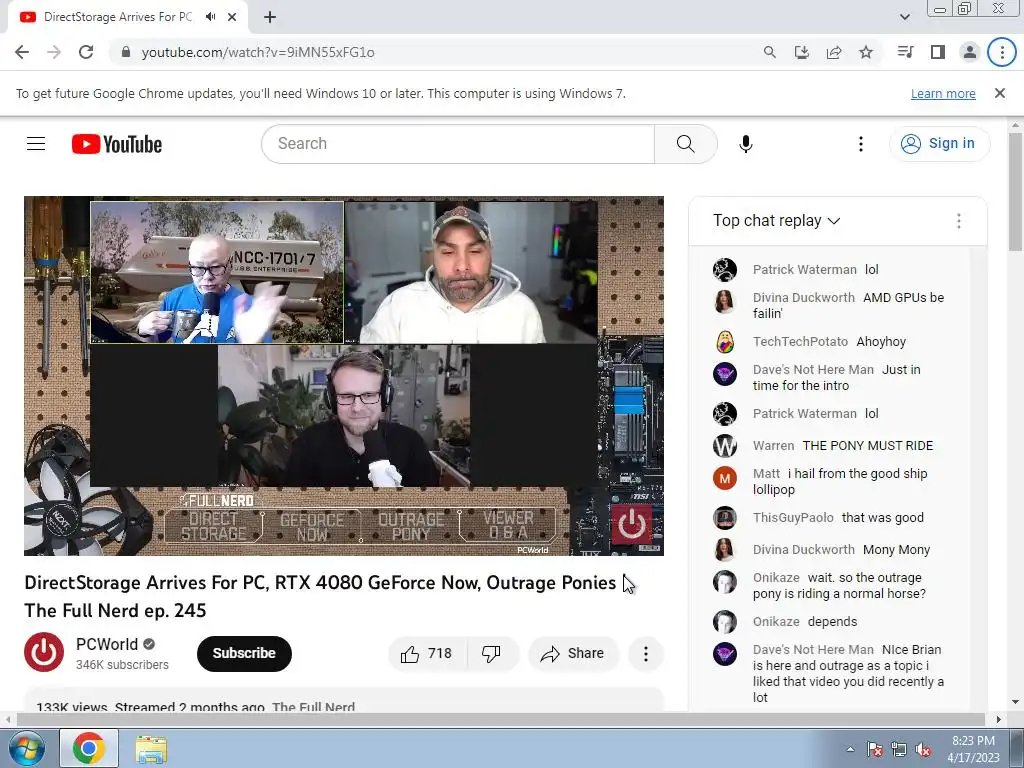Open the network tray icon
This screenshot has height=768, width=1024.
point(899,750)
